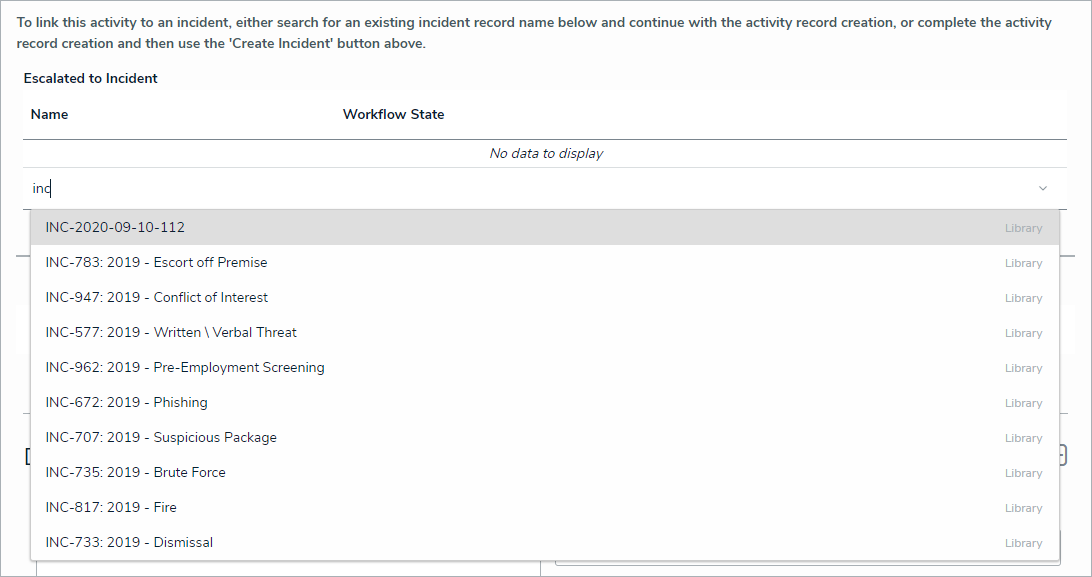Select INC-735: 2019 - Brute Force
The height and width of the screenshot is (577, 1092).
coord(135,473)
